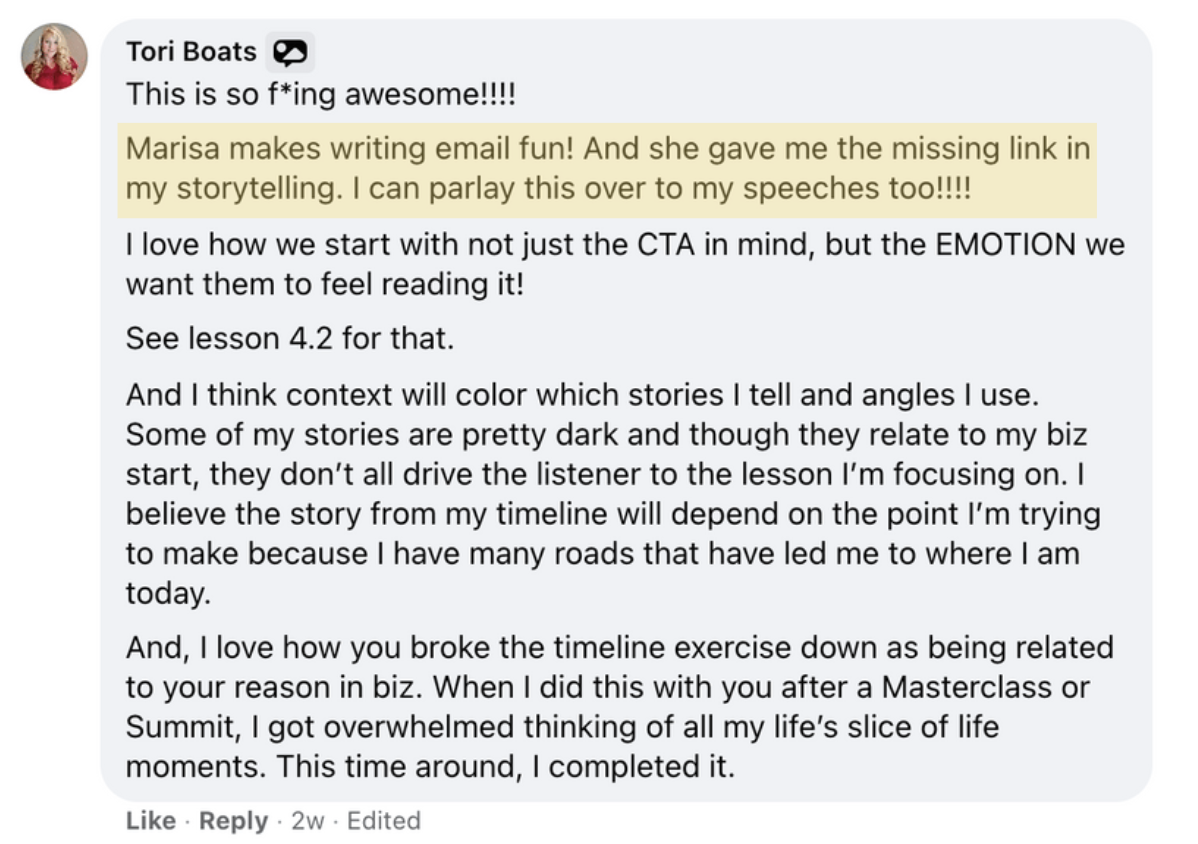Click 'want them to feel reading it!' line
Image resolution: width=1198 pixels, height=844 pixels.
pyautogui.click(x=325, y=284)
